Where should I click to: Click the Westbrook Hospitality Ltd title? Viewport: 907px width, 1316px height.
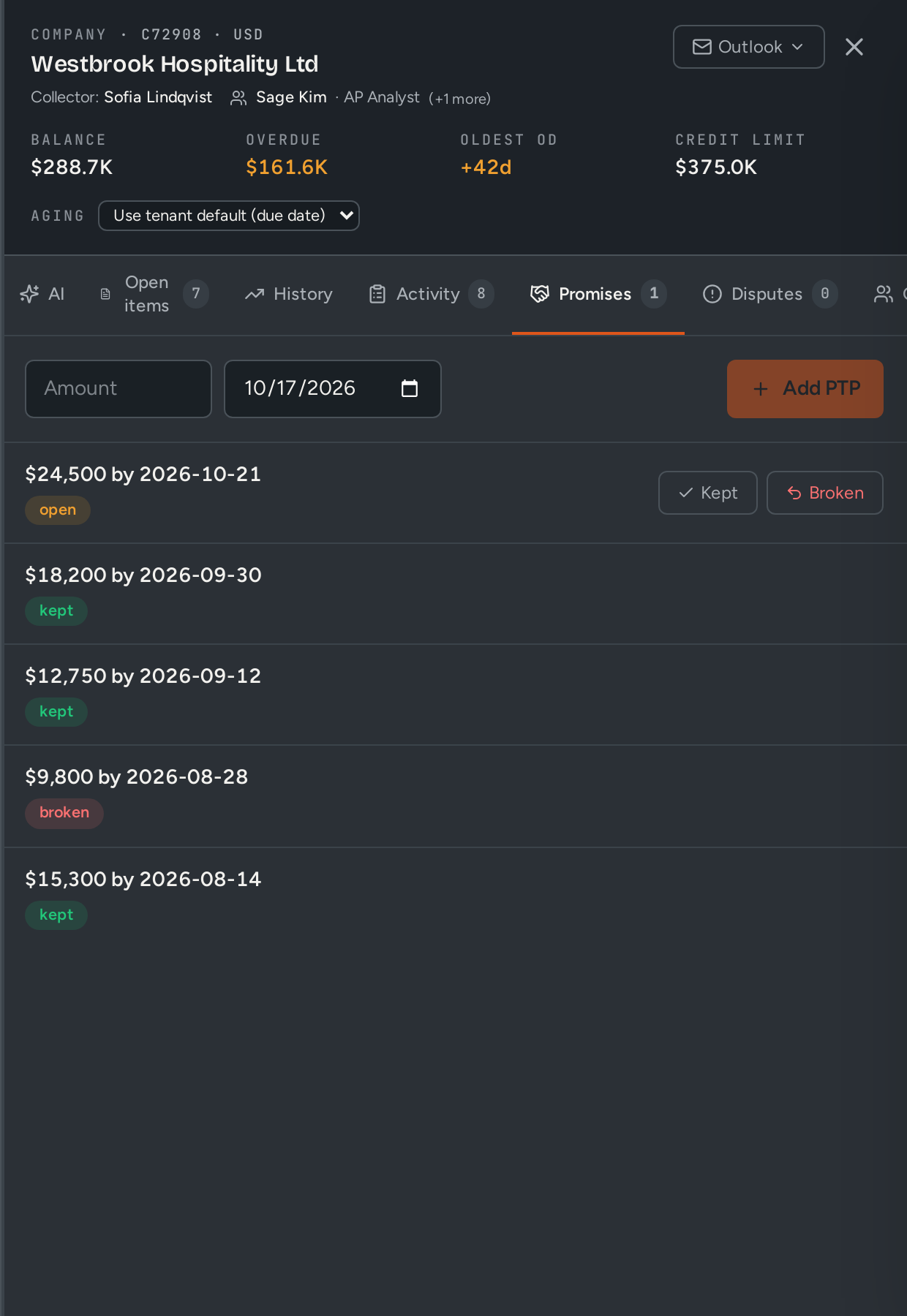(175, 64)
